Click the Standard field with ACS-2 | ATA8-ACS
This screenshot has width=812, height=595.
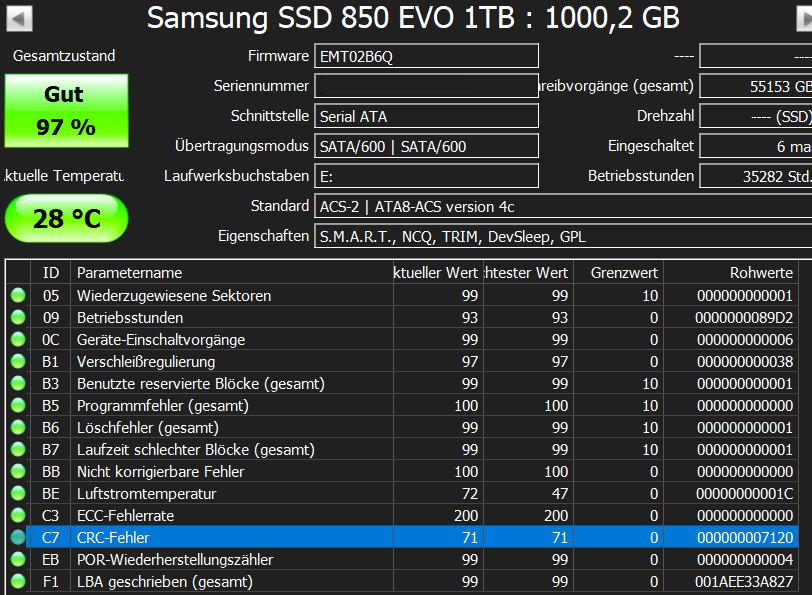click(x=563, y=206)
